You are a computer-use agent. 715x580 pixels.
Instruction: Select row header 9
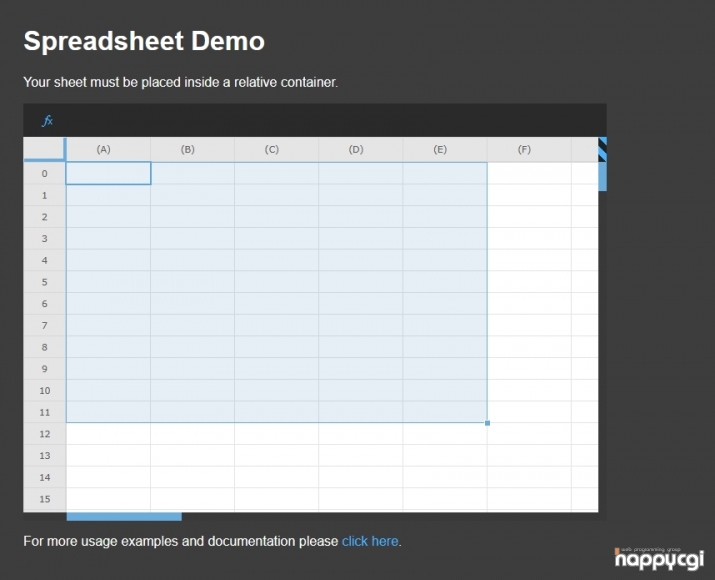tap(45, 368)
